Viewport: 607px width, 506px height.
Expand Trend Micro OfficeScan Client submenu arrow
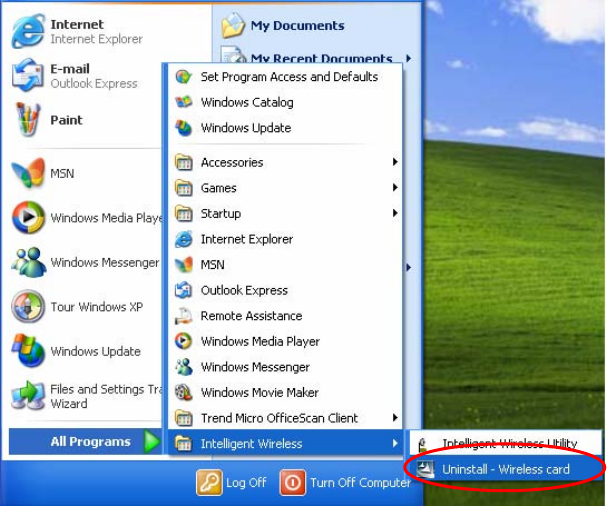tap(395, 417)
